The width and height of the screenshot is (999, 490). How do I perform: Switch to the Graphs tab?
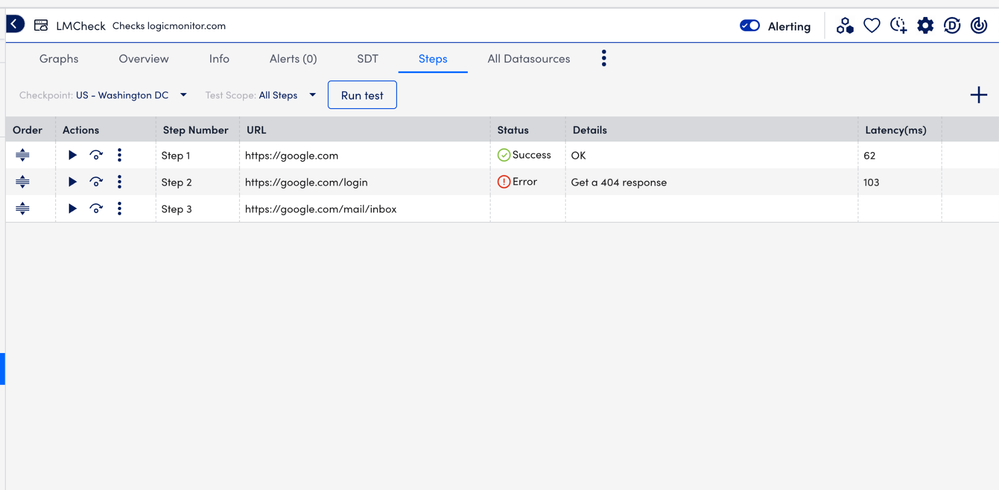pyautogui.click(x=59, y=59)
